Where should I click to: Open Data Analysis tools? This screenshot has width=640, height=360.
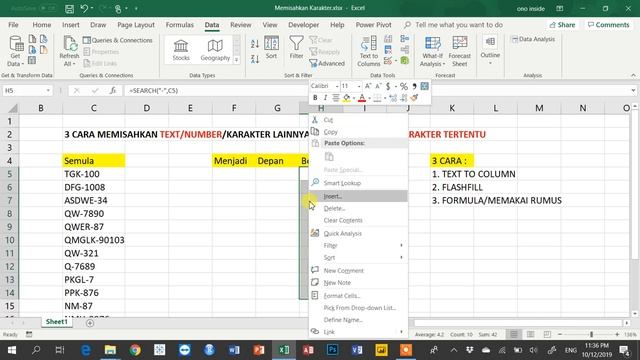point(533,39)
